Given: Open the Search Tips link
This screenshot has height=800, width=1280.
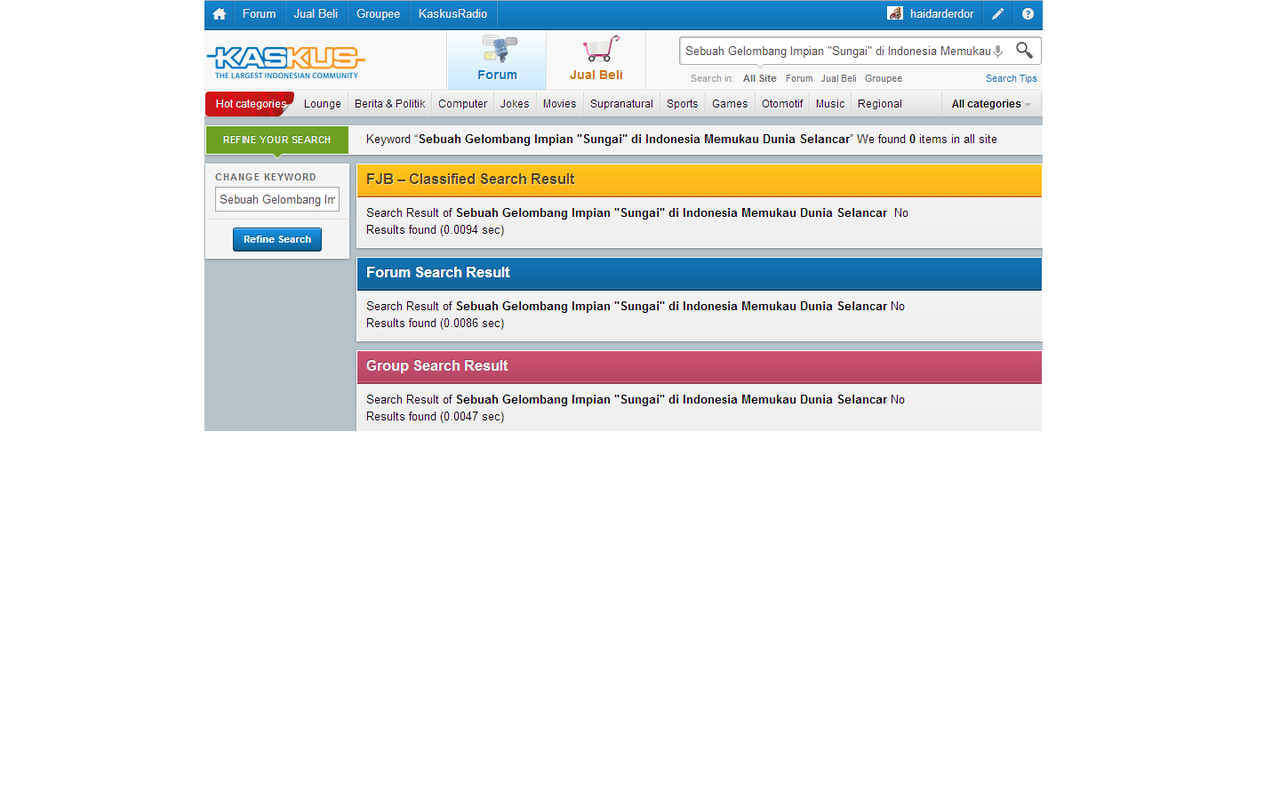Looking at the screenshot, I should click(x=1011, y=78).
